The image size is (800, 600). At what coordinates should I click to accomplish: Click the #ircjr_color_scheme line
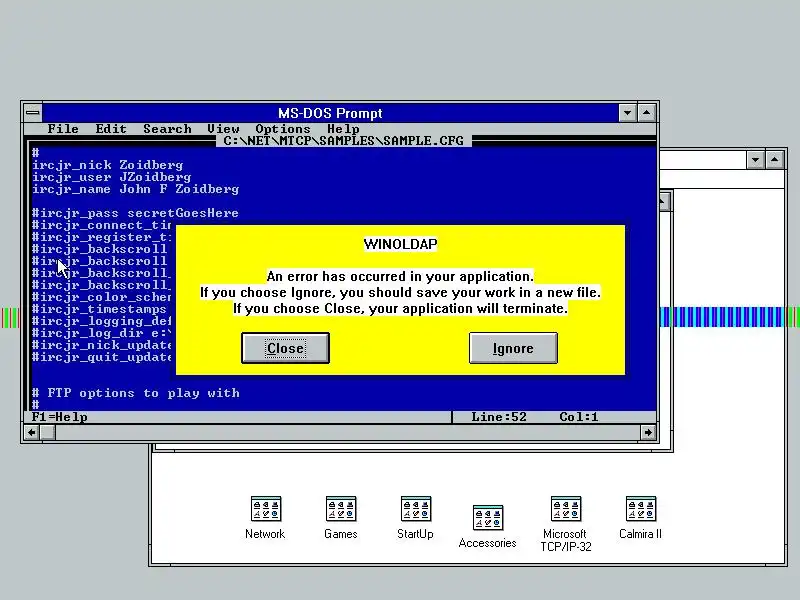102,297
